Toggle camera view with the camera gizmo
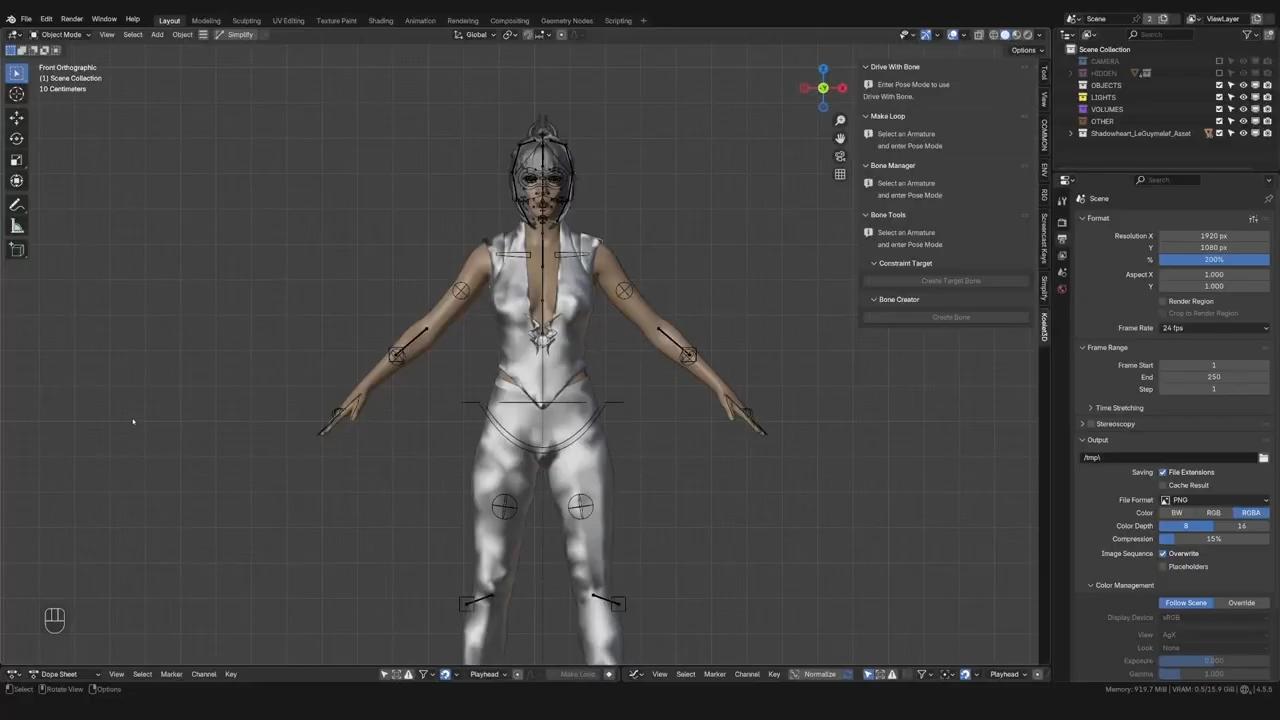The height and width of the screenshot is (720, 1280). pyautogui.click(x=840, y=156)
